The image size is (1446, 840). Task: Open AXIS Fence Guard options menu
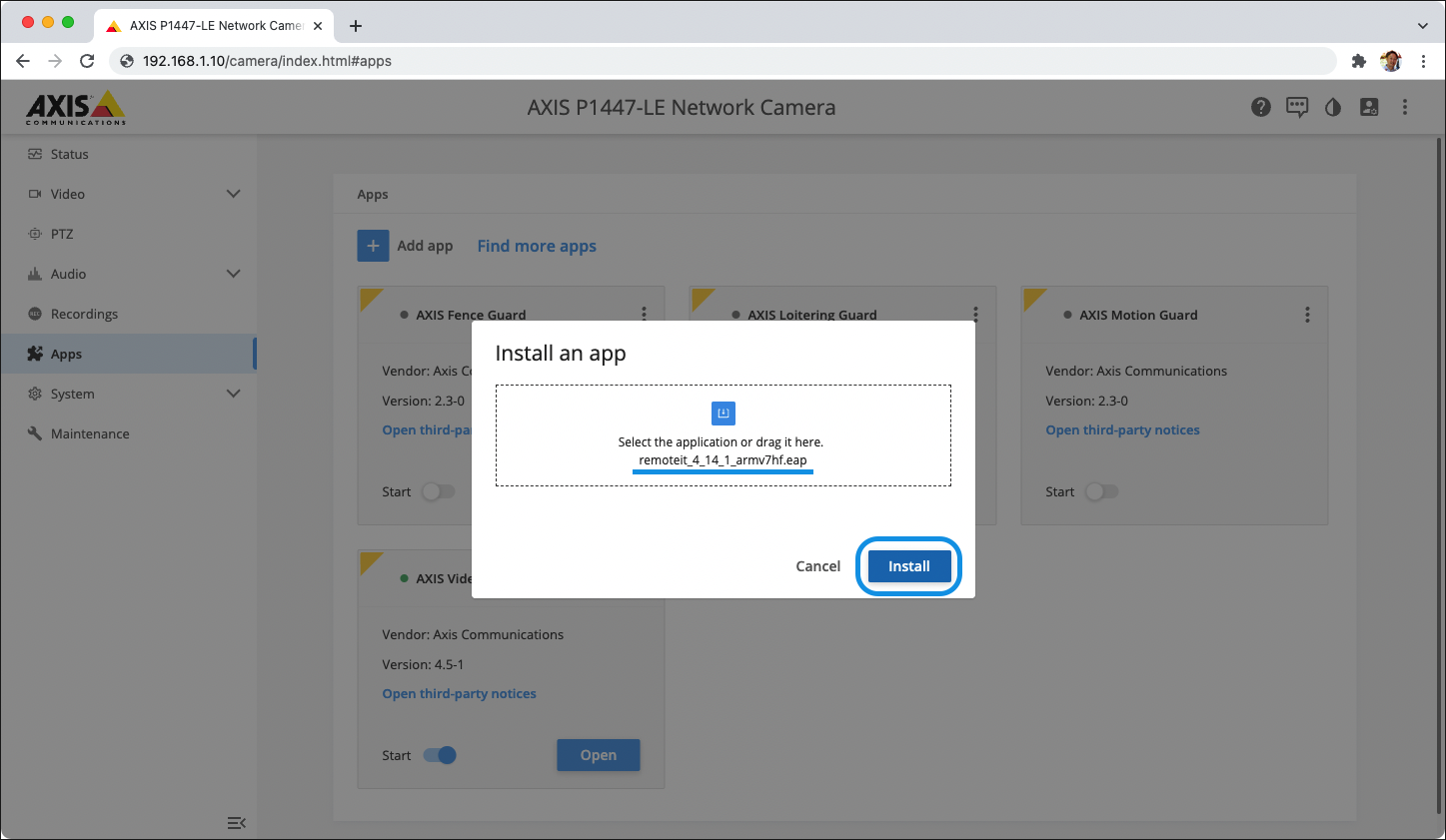click(x=644, y=314)
